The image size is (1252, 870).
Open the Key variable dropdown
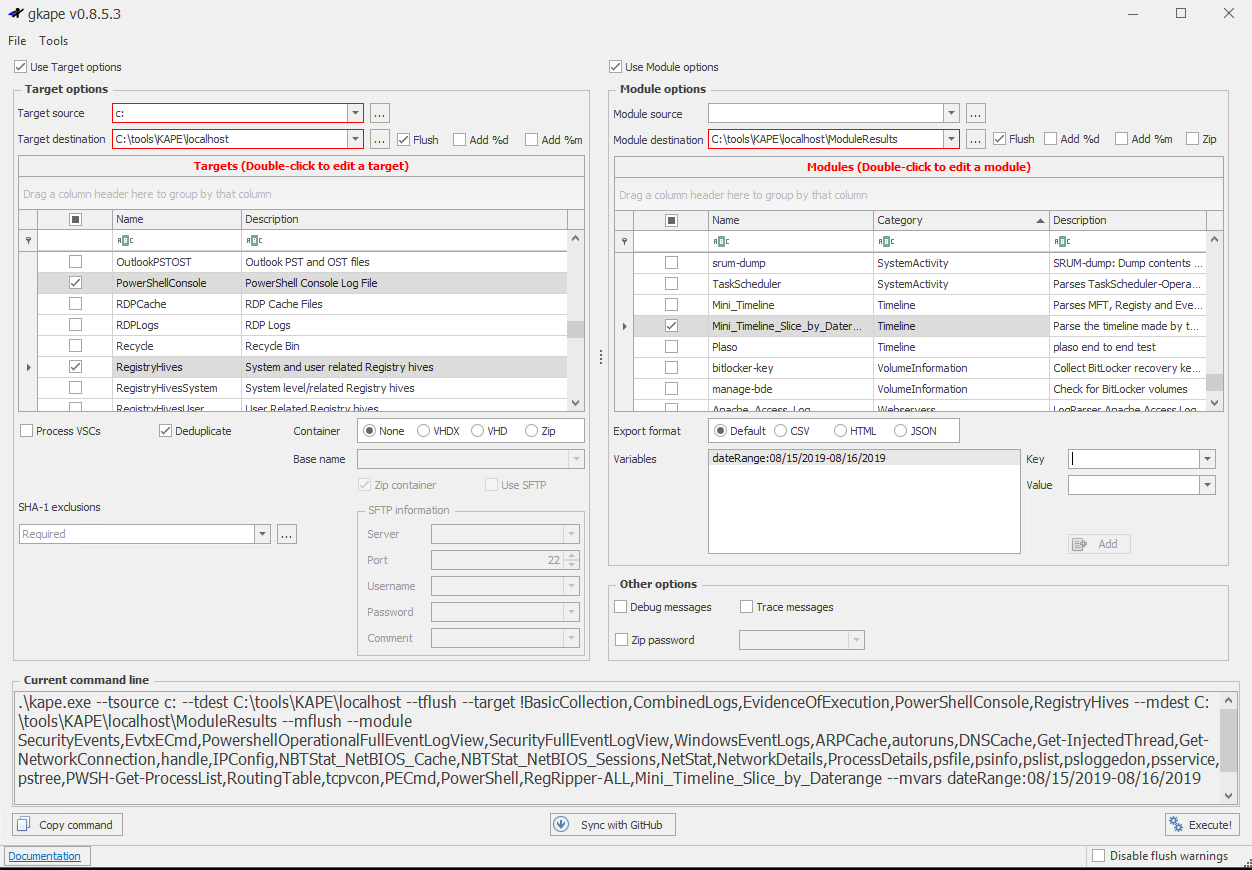click(x=1207, y=459)
